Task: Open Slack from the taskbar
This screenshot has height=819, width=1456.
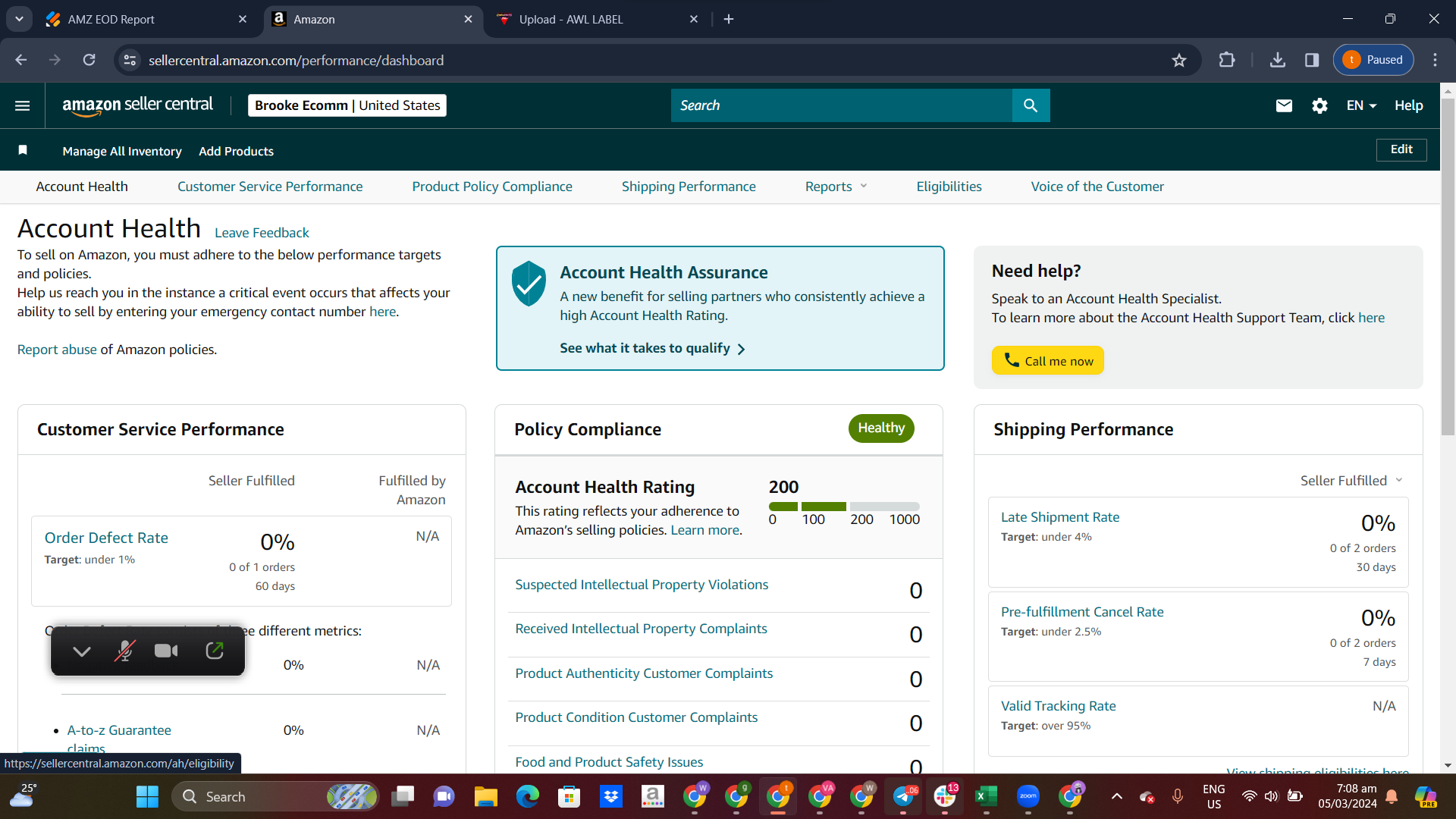Action: 944,796
